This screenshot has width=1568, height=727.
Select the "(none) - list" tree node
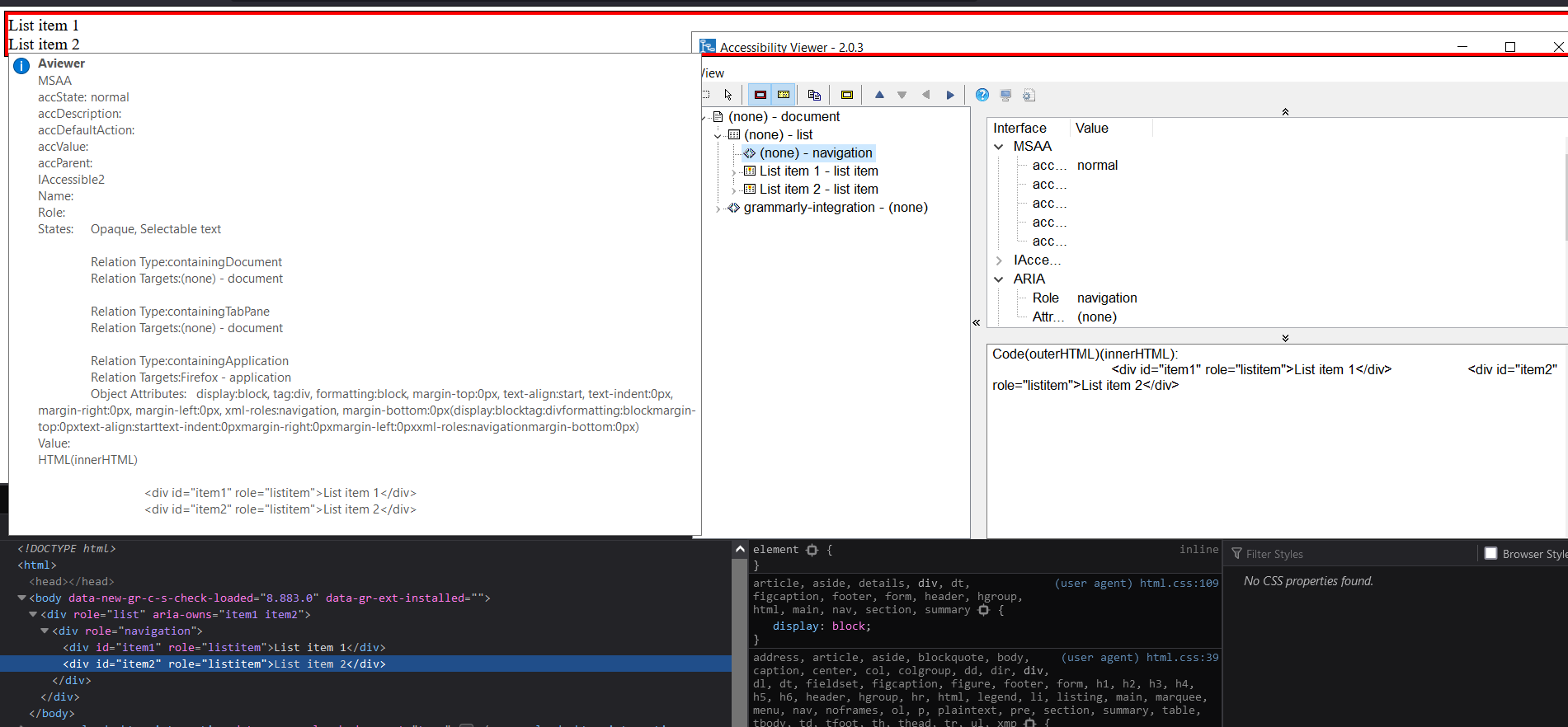[x=778, y=135]
